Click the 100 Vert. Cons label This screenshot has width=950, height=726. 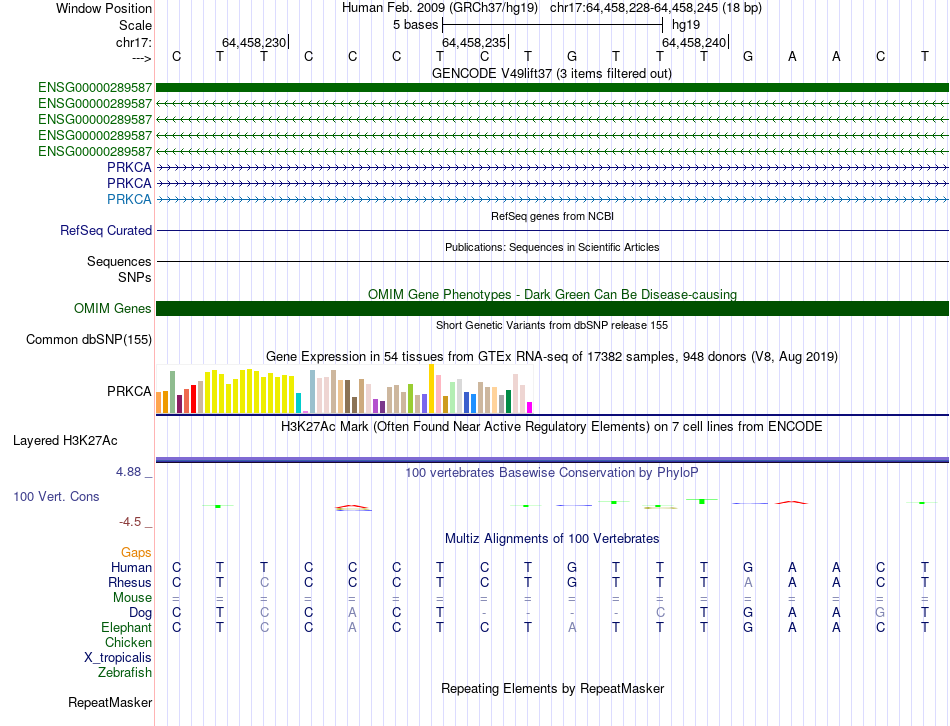[56, 496]
